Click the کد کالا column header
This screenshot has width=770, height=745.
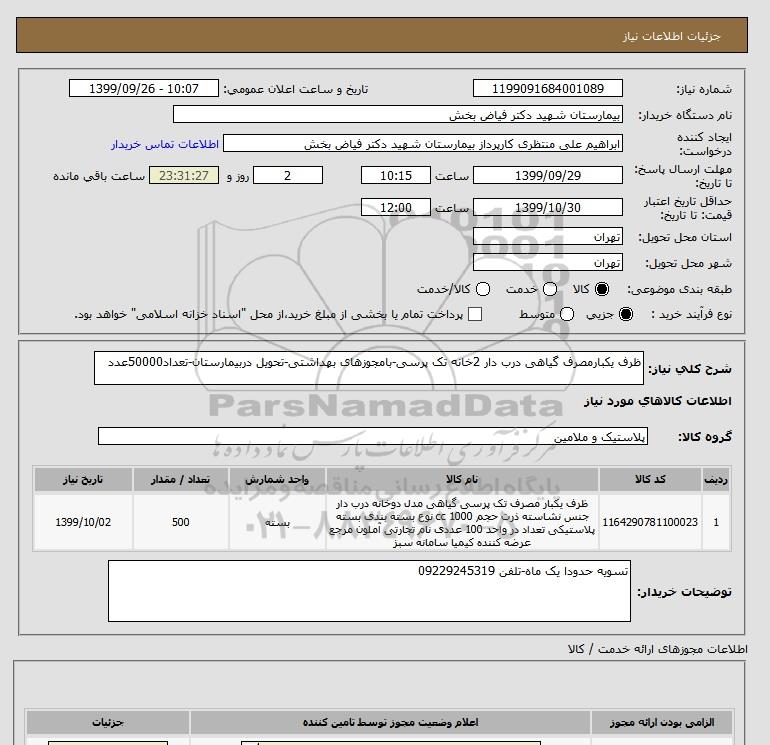coord(650,479)
